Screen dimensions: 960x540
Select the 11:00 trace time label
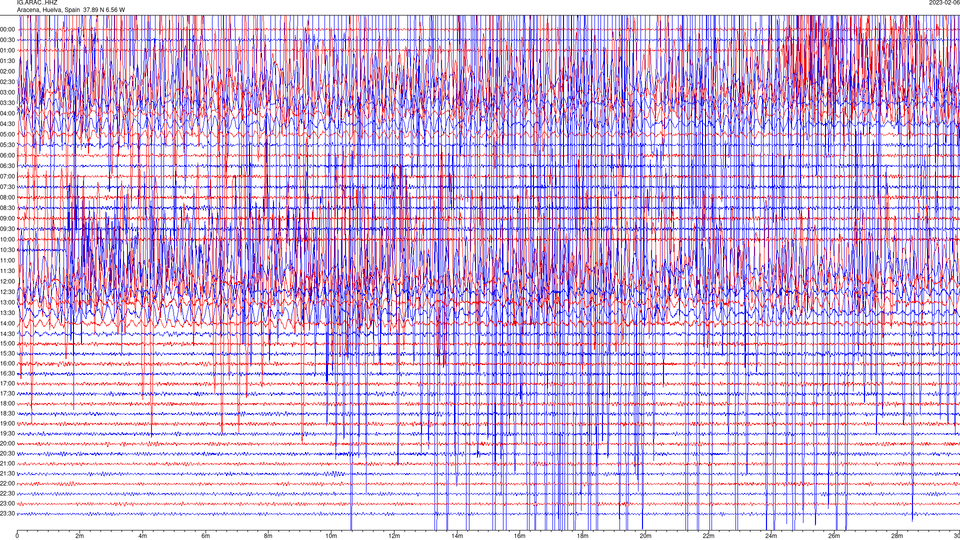[7, 260]
